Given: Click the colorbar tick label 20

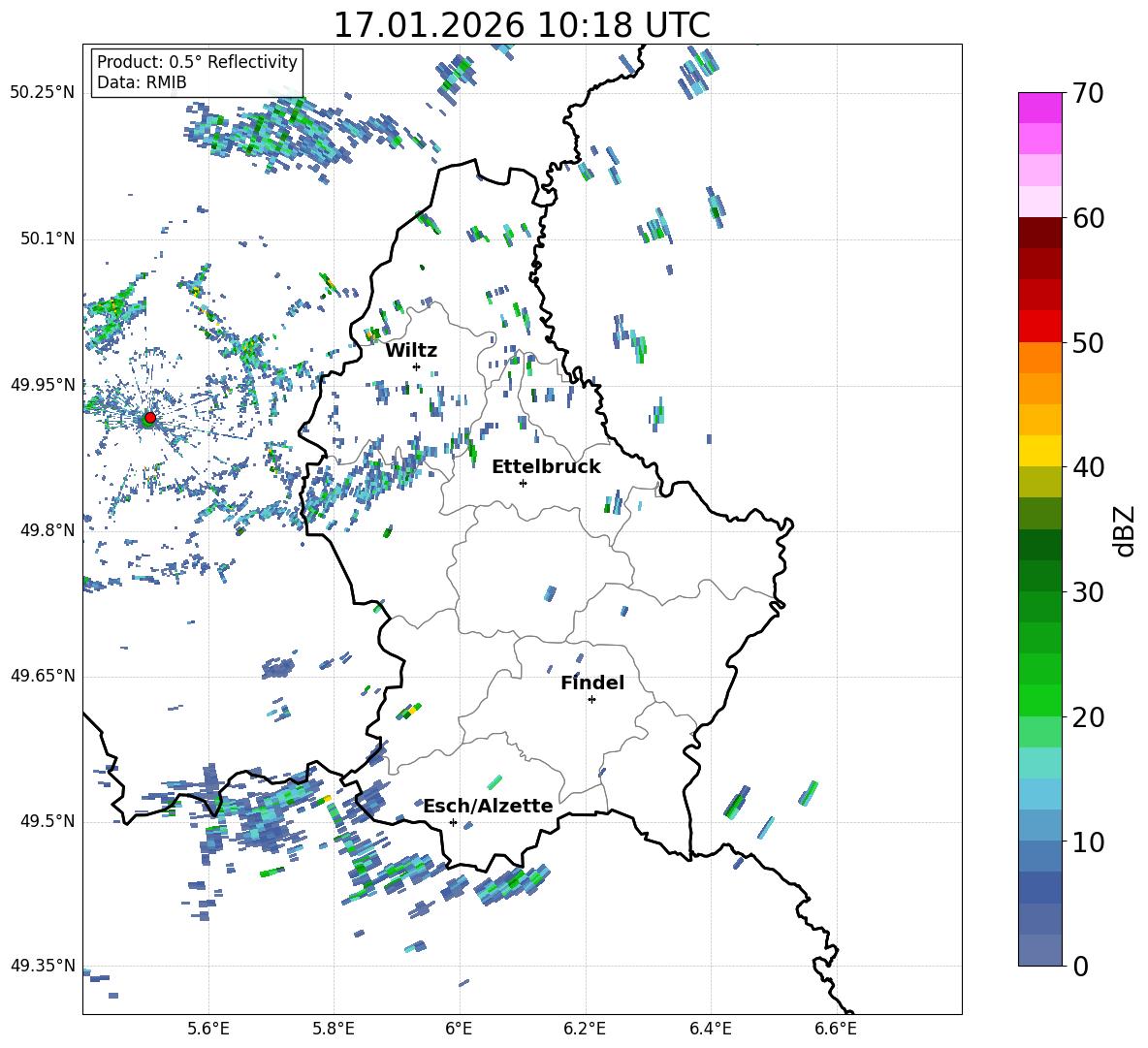Looking at the screenshot, I should pos(1088,717).
